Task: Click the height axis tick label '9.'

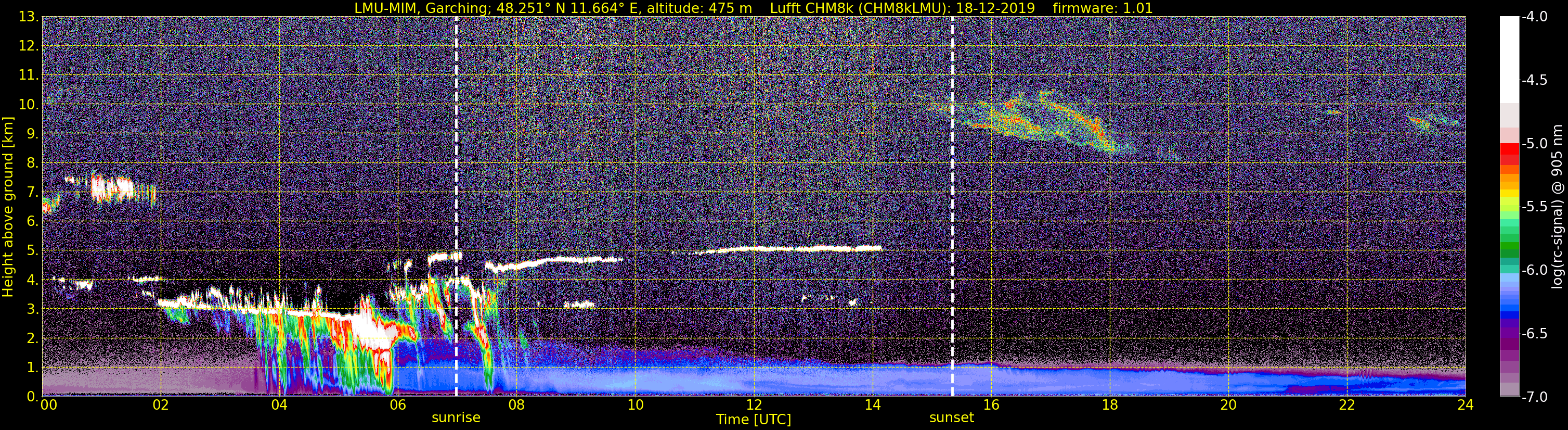Action: point(33,134)
